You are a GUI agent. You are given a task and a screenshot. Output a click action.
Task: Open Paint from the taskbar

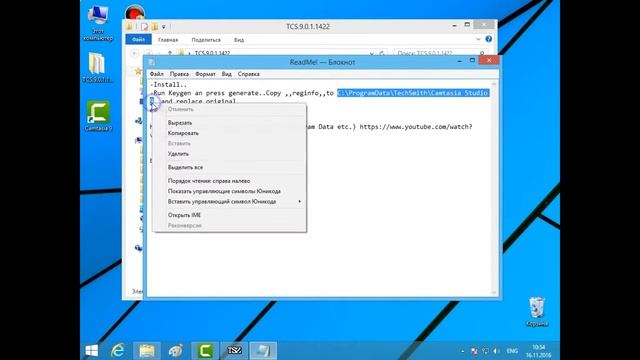click(176, 351)
